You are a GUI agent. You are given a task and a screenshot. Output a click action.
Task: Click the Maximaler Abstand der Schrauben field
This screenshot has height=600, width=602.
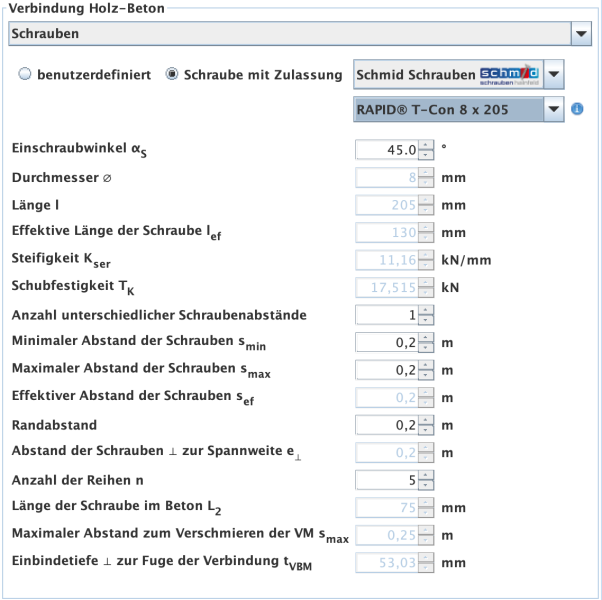[x=387, y=370]
